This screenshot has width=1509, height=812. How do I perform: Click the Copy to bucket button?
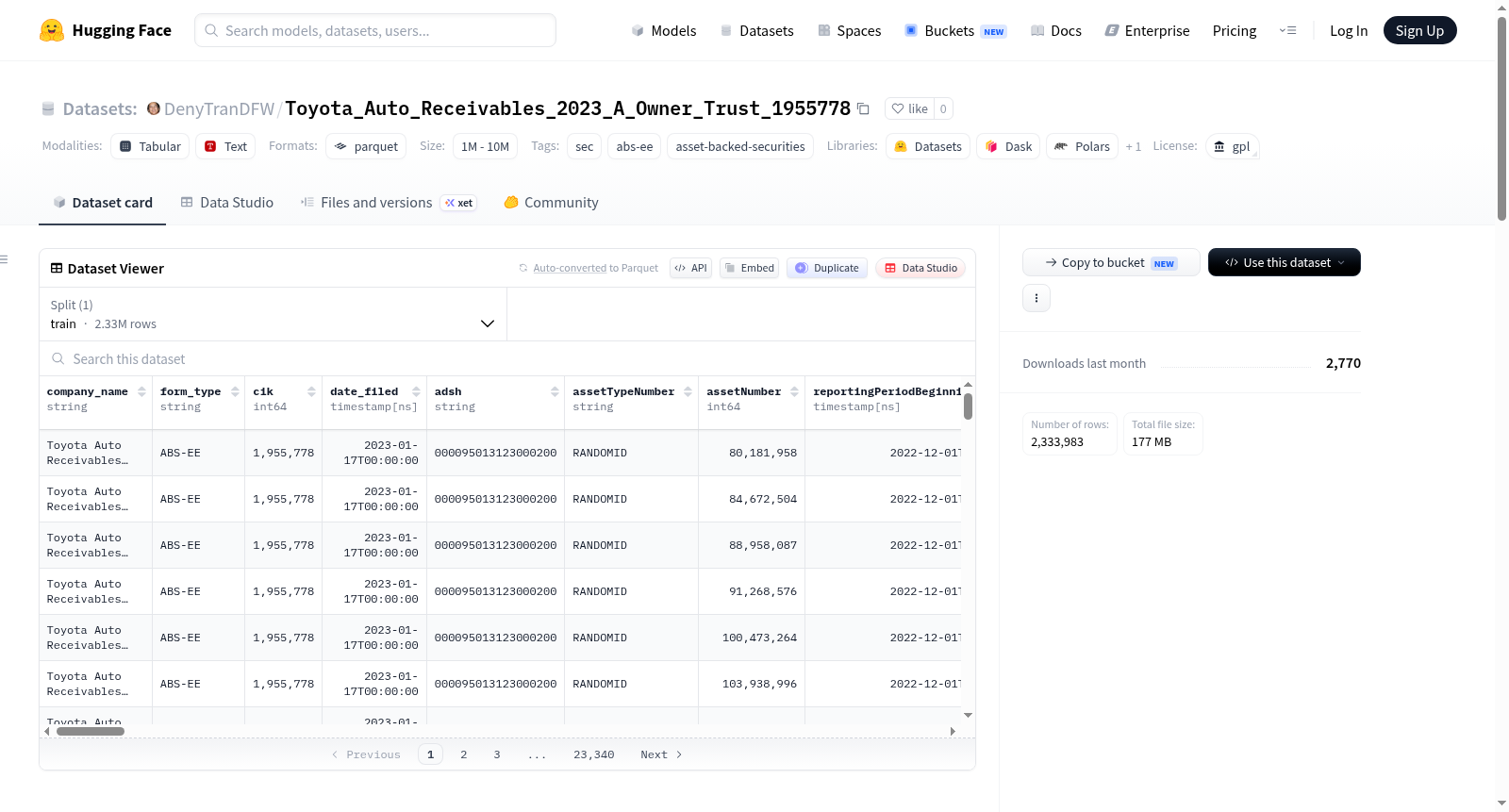pyautogui.click(x=1111, y=262)
